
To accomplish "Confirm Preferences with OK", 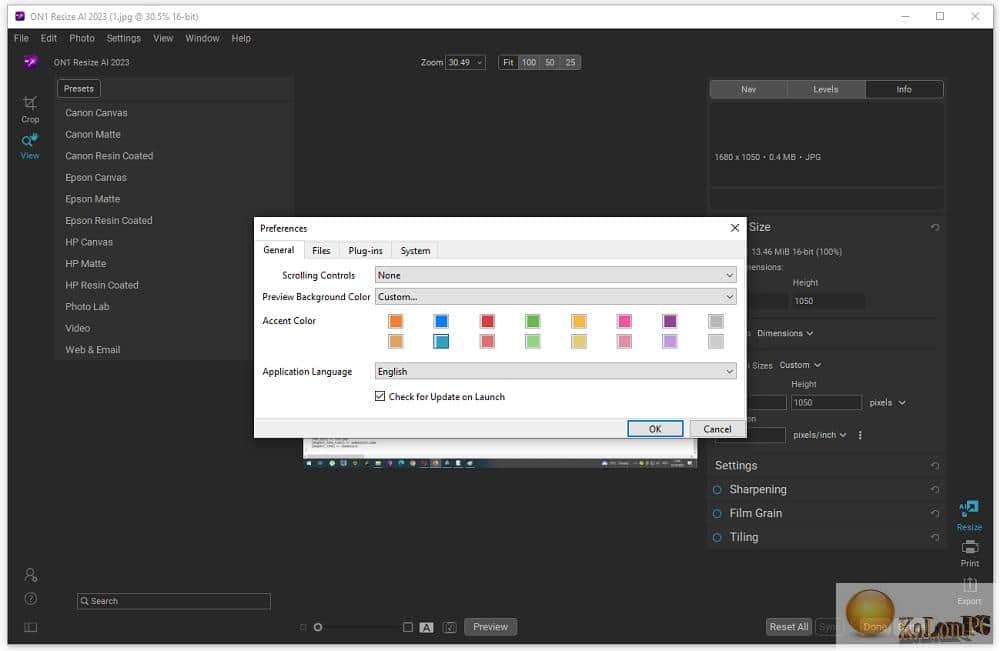I will click(655, 428).
